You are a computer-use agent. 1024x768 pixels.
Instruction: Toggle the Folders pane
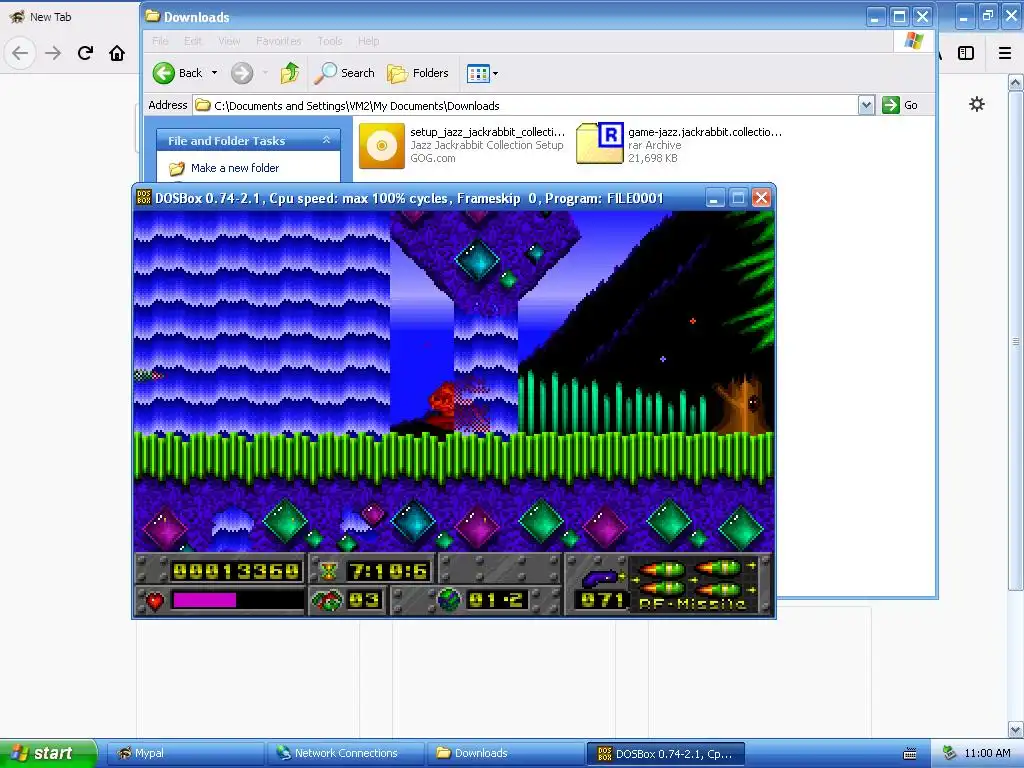click(x=418, y=73)
